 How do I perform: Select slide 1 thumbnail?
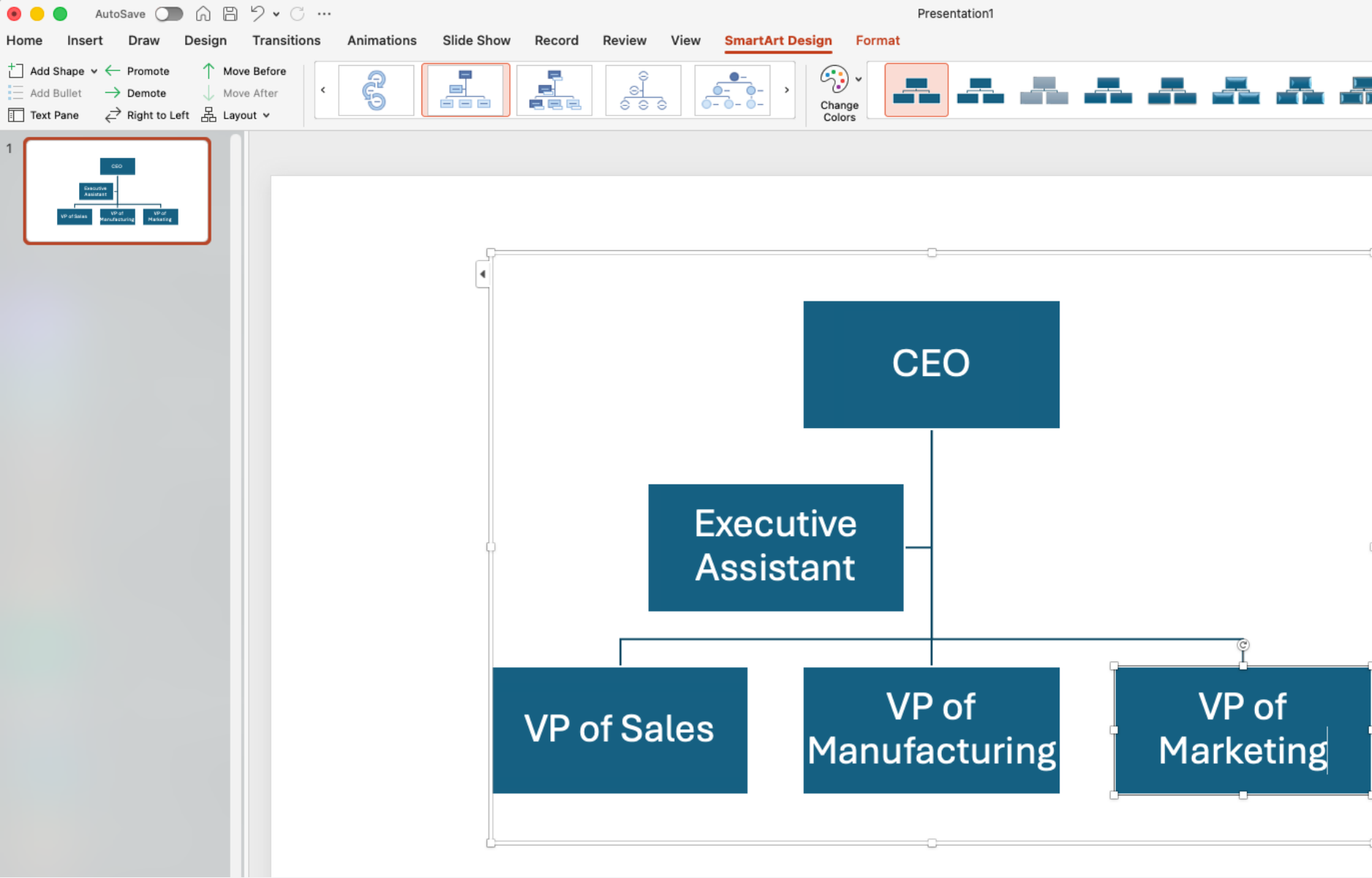click(117, 191)
